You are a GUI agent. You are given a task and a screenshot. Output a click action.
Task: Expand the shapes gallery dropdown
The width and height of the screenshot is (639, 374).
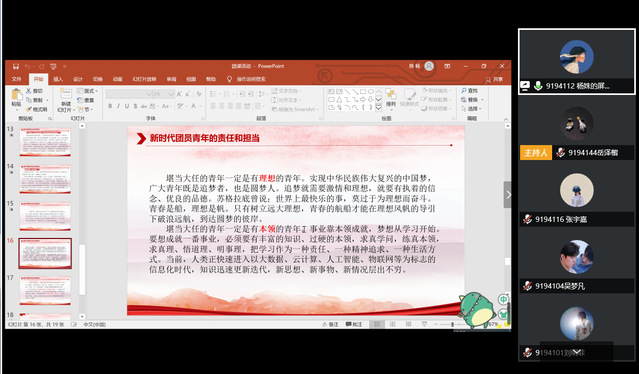tap(379, 108)
